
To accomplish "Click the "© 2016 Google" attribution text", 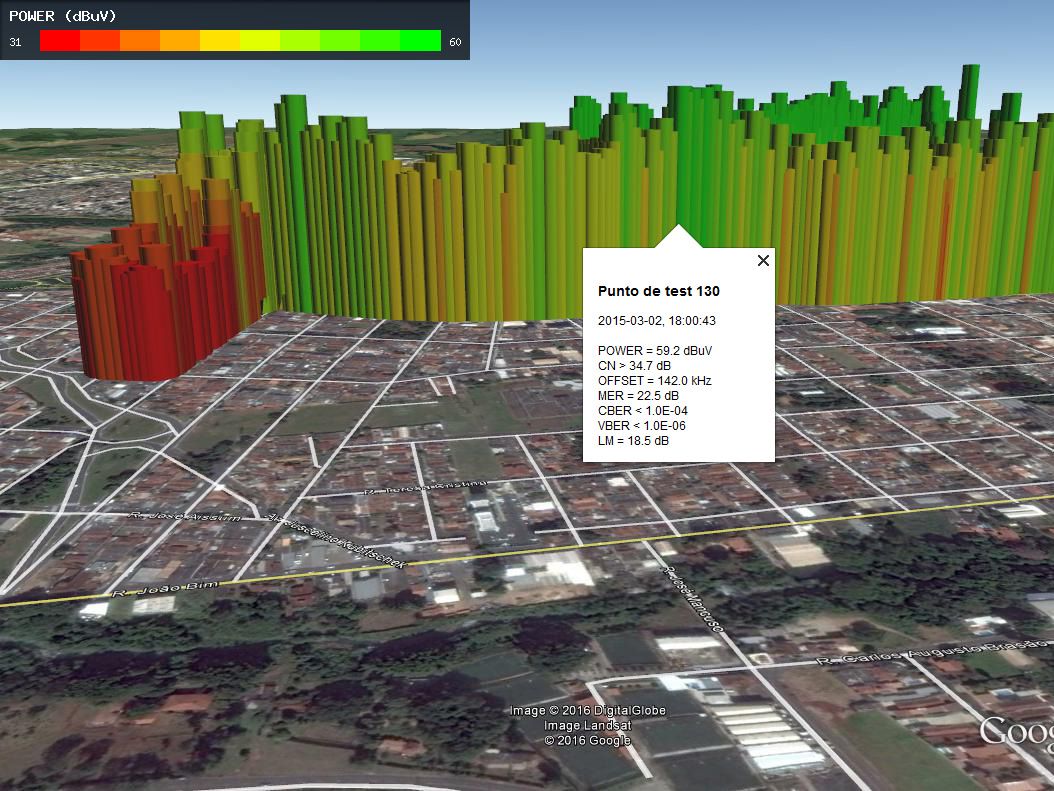I will pyautogui.click(x=586, y=741).
